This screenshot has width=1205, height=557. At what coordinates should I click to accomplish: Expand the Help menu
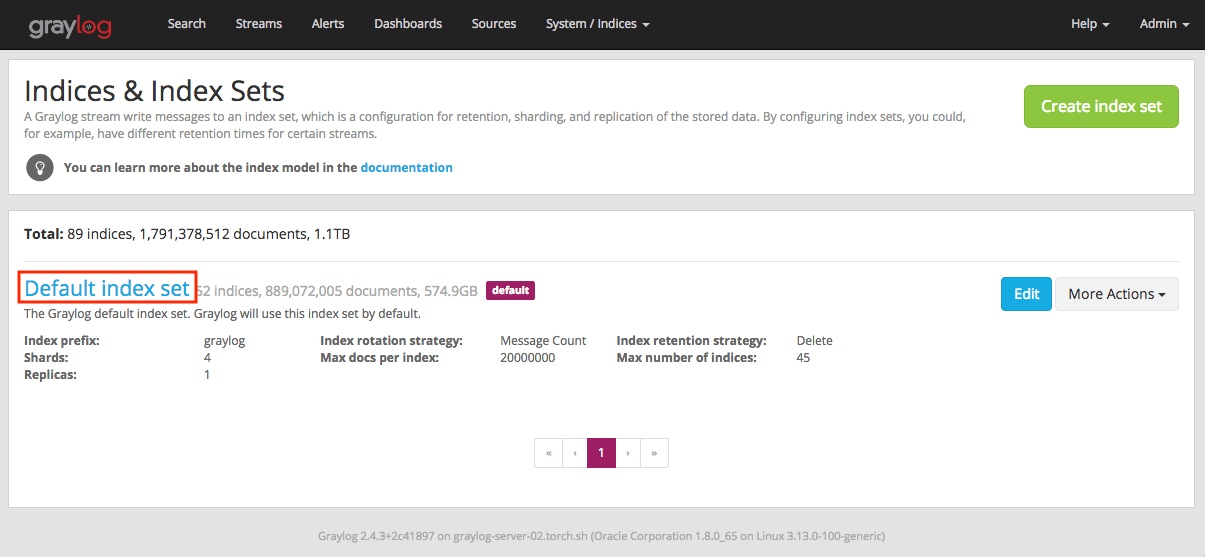(x=1089, y=24)
